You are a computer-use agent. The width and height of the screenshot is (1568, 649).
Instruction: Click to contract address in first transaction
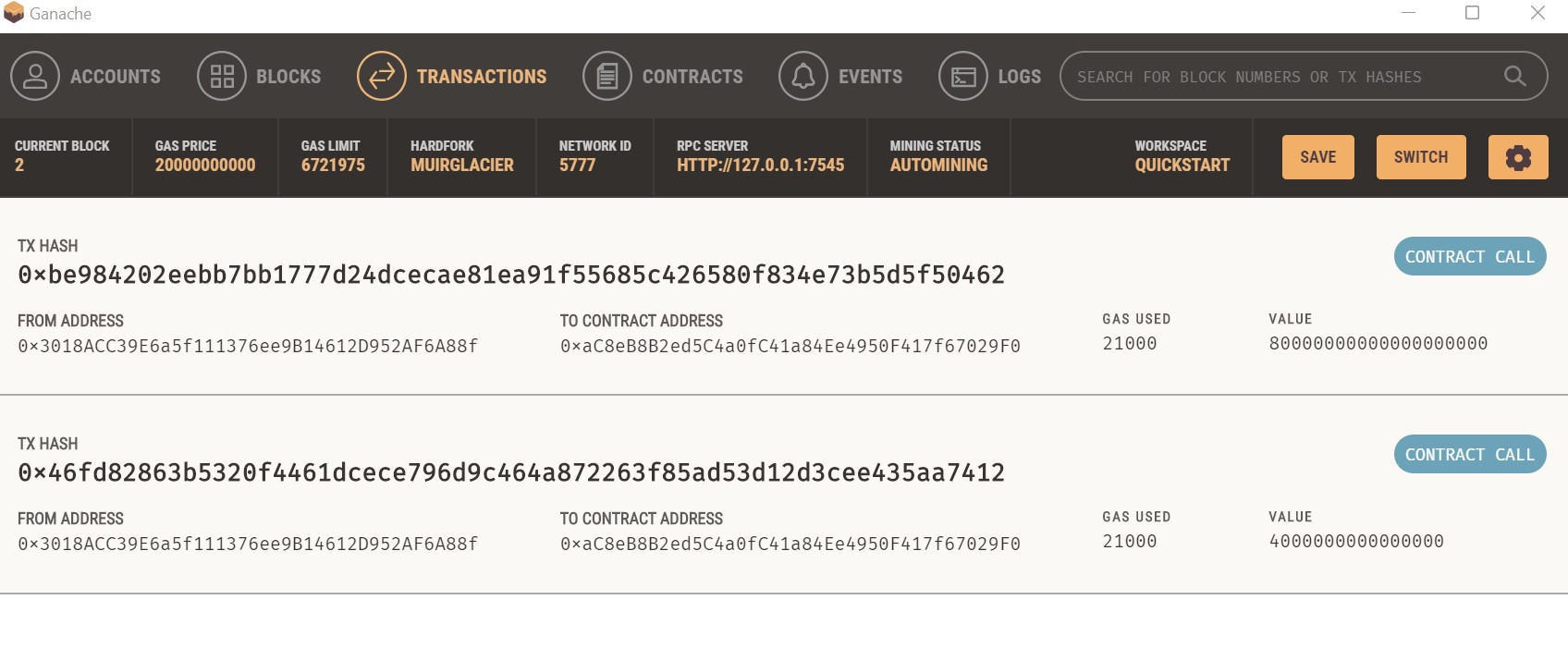click(790, 346)
